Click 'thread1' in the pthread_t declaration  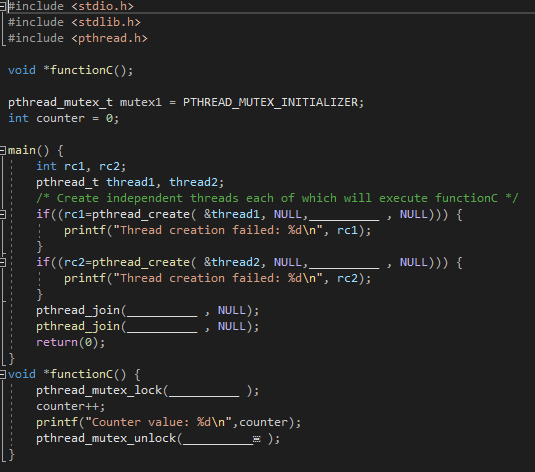point(130,182)
